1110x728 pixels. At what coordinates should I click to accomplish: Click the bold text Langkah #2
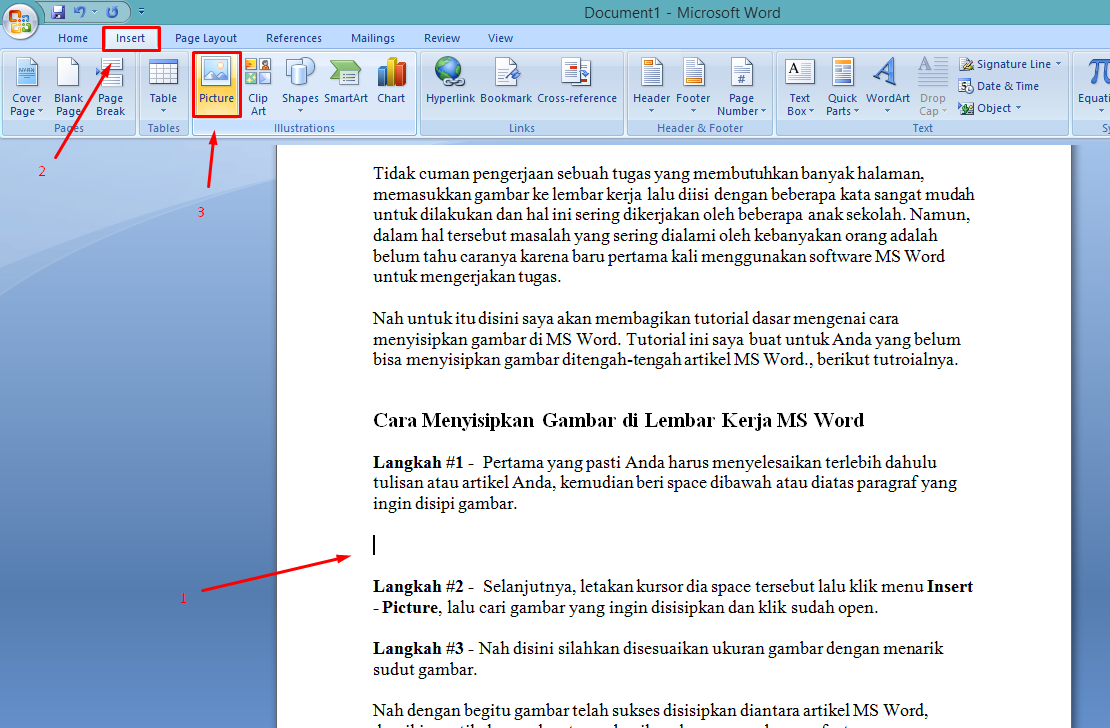coord(418,586)
